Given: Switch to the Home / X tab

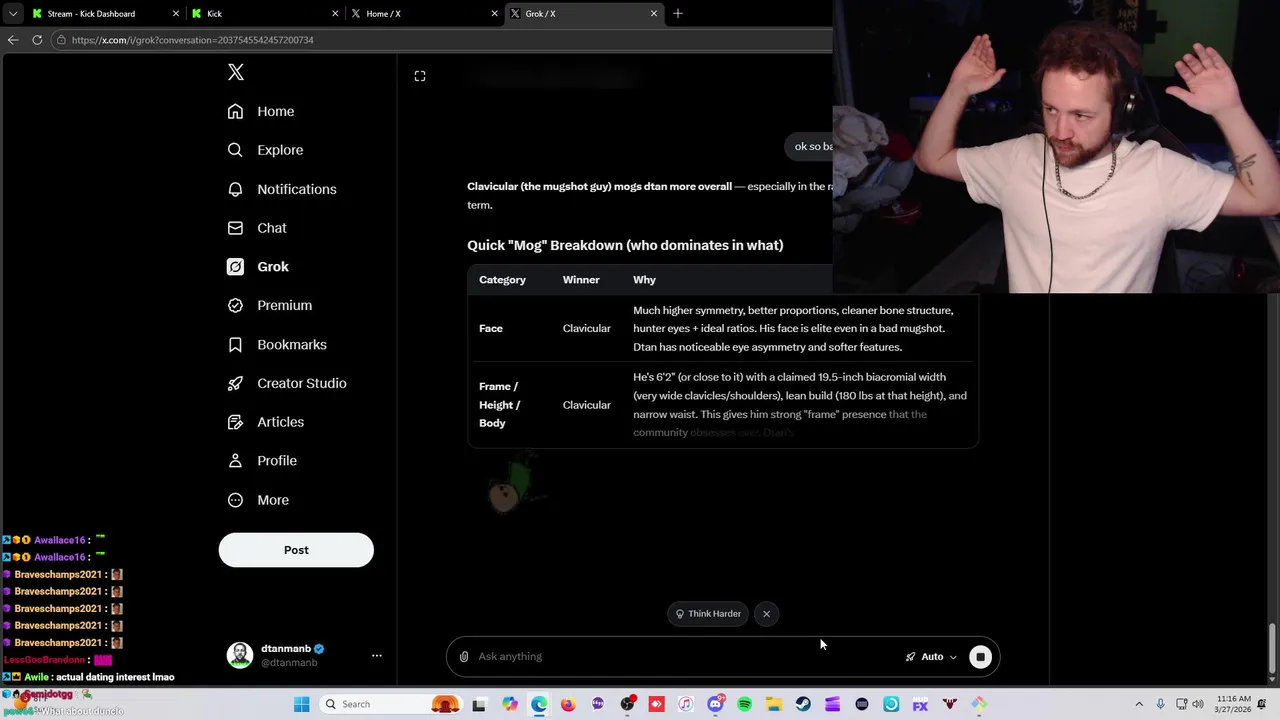Looking at the screenshot, I should [x=423, y=14].
